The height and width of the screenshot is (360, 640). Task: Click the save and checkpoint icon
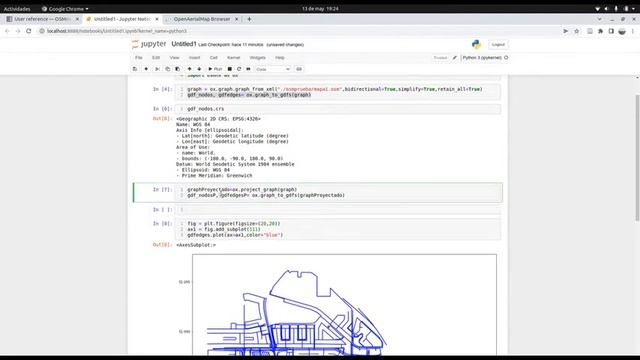(135, 69)
